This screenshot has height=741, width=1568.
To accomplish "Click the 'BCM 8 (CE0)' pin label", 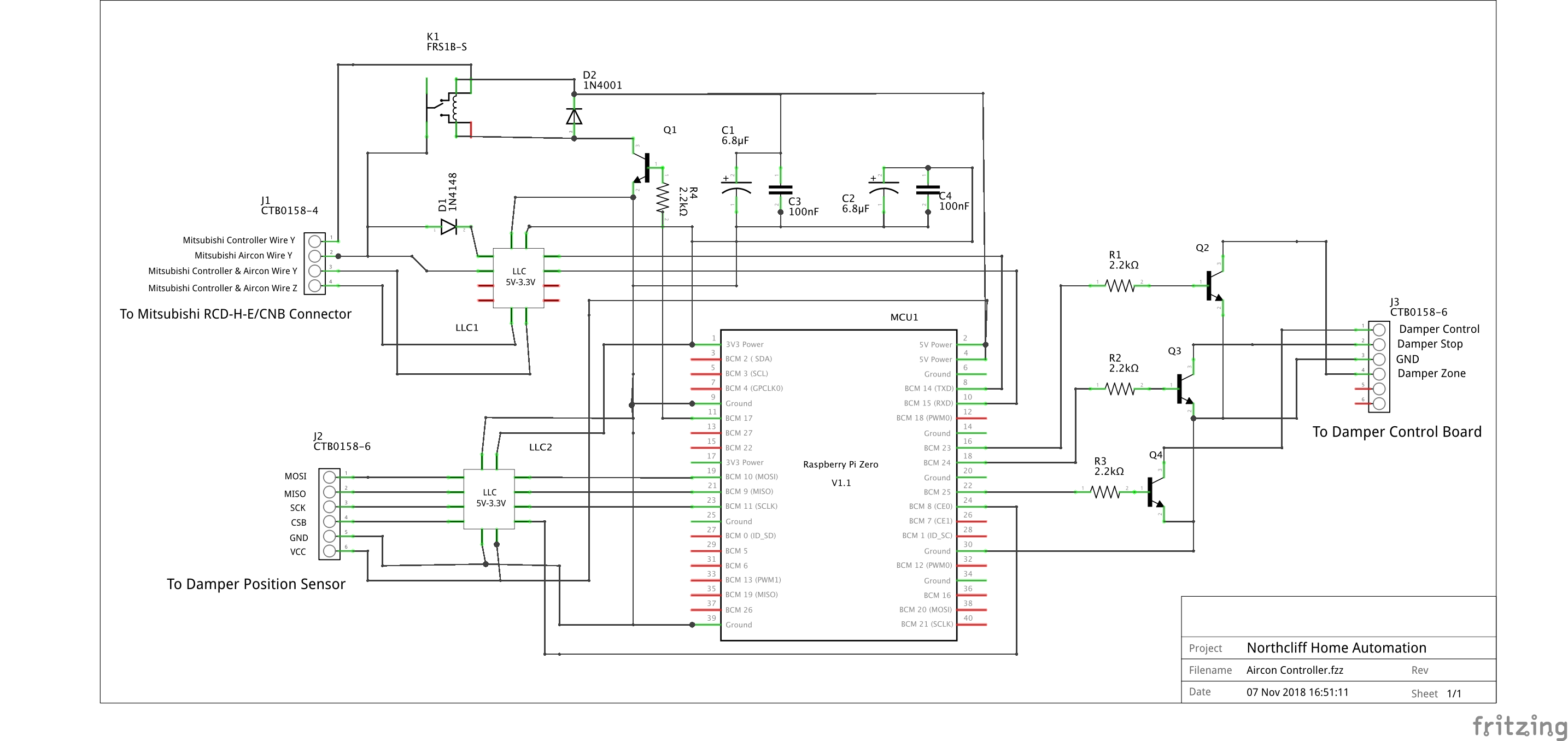I will tap(930, 506).
